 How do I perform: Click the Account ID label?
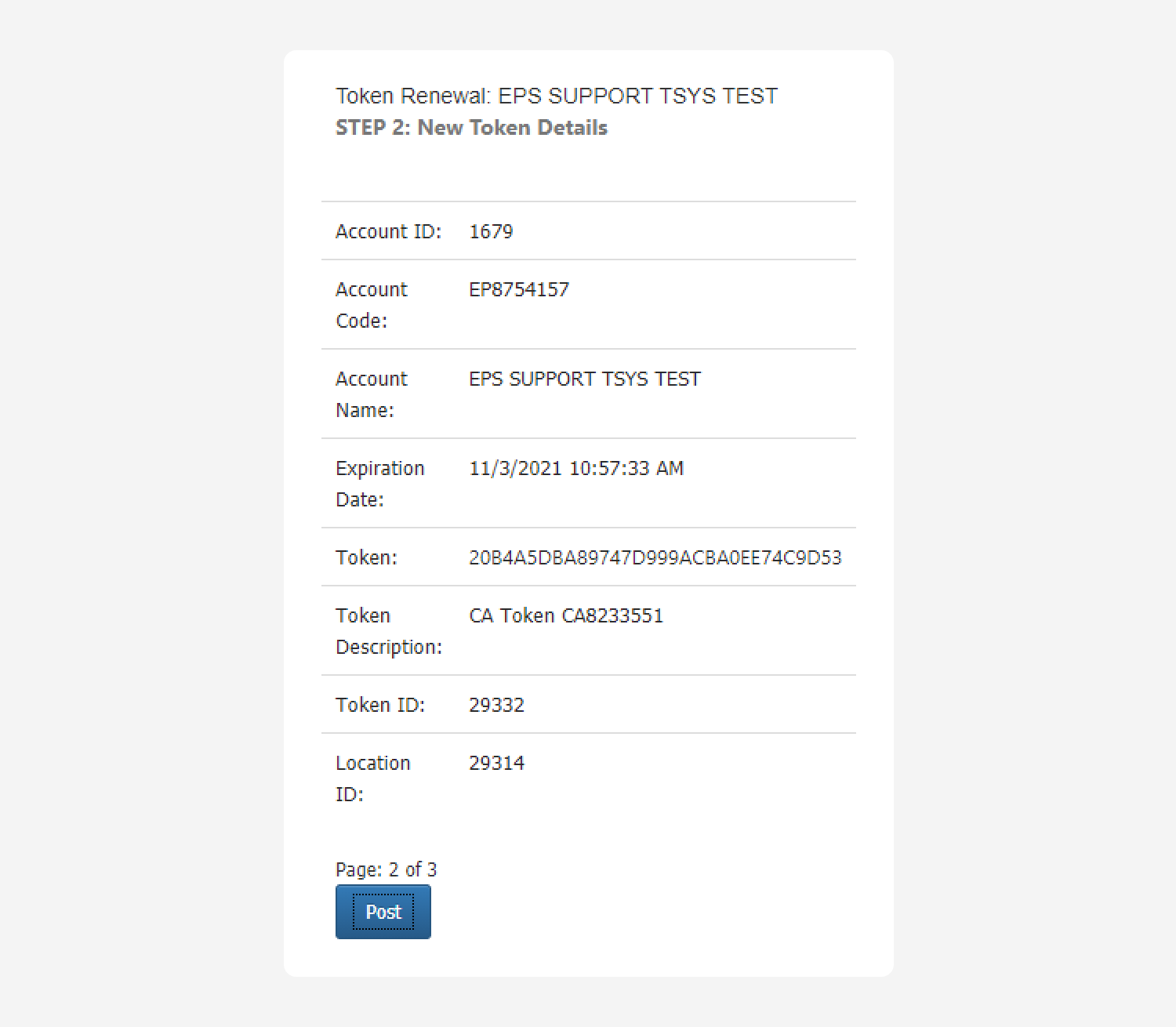pyautogui.click(x=388, y=231)
